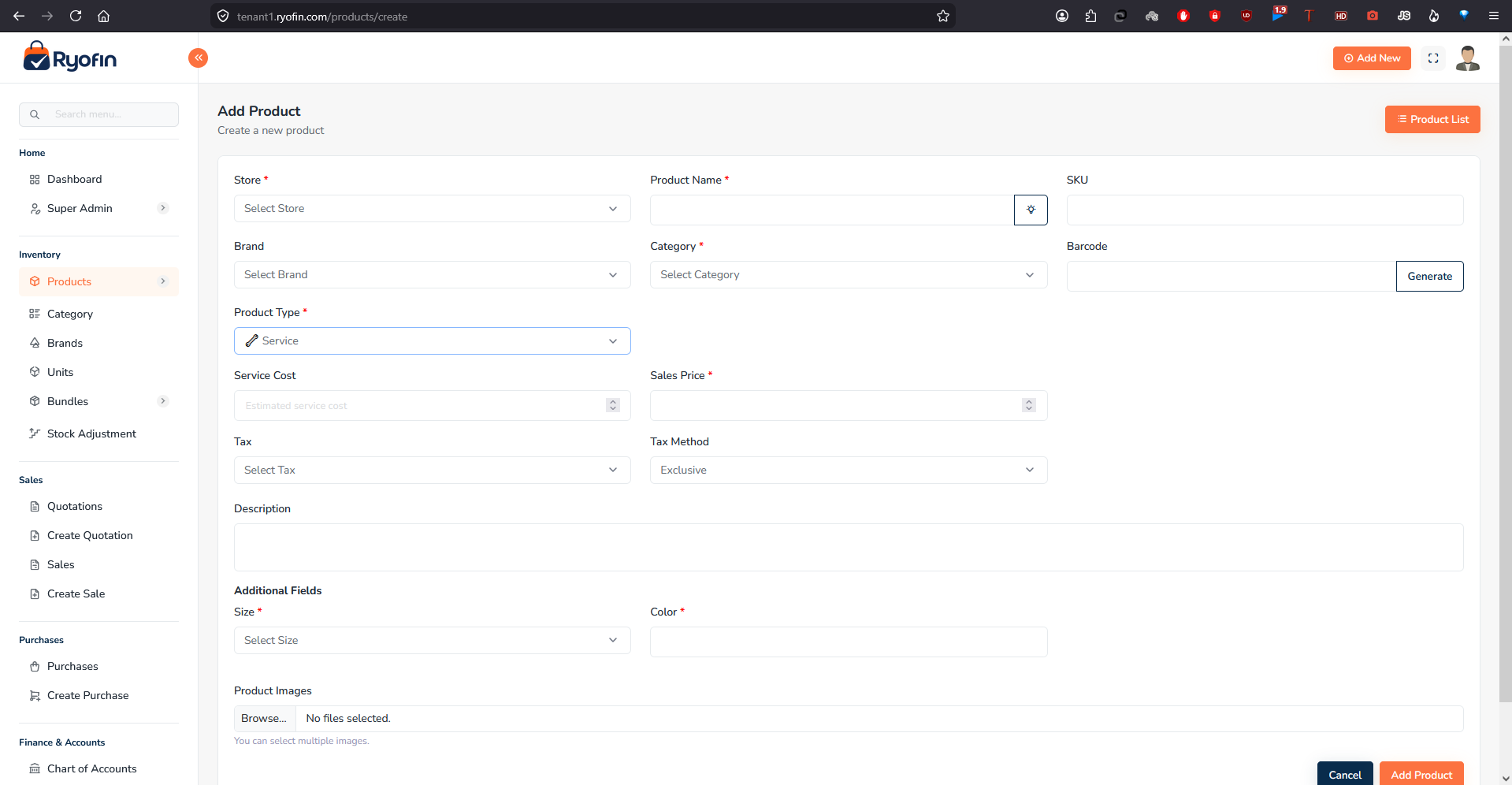Submit with the Add Product button
The image size is (1512, 785).
[x=1421, y=774]
